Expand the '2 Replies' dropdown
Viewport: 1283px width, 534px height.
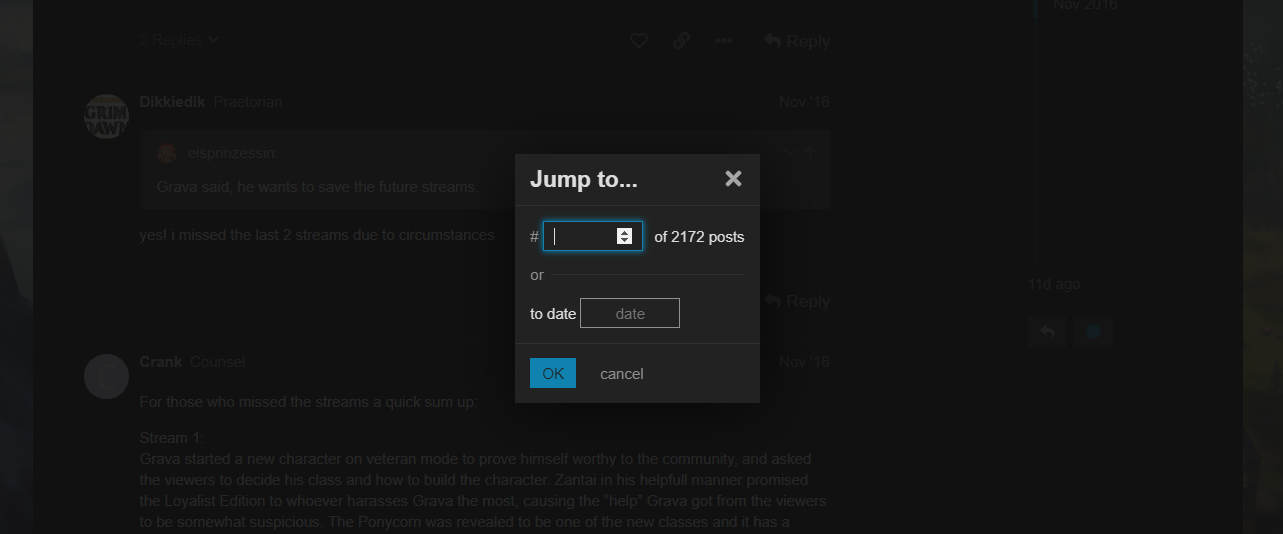180,40
